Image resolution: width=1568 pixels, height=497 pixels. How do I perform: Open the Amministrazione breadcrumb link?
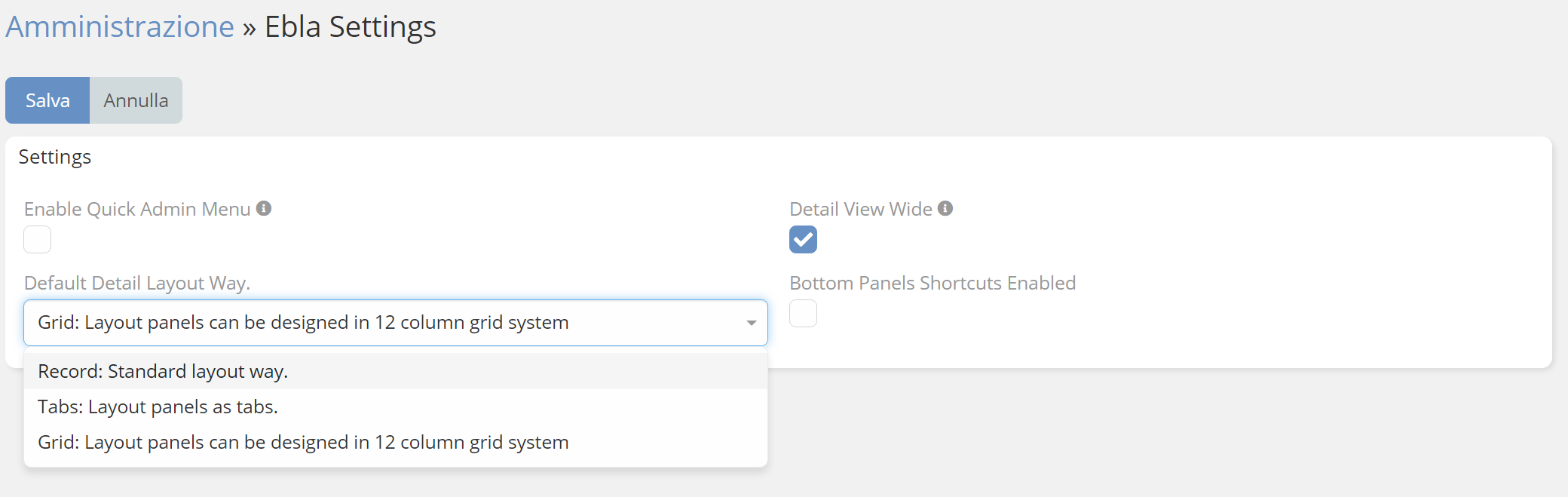(120, 27)
